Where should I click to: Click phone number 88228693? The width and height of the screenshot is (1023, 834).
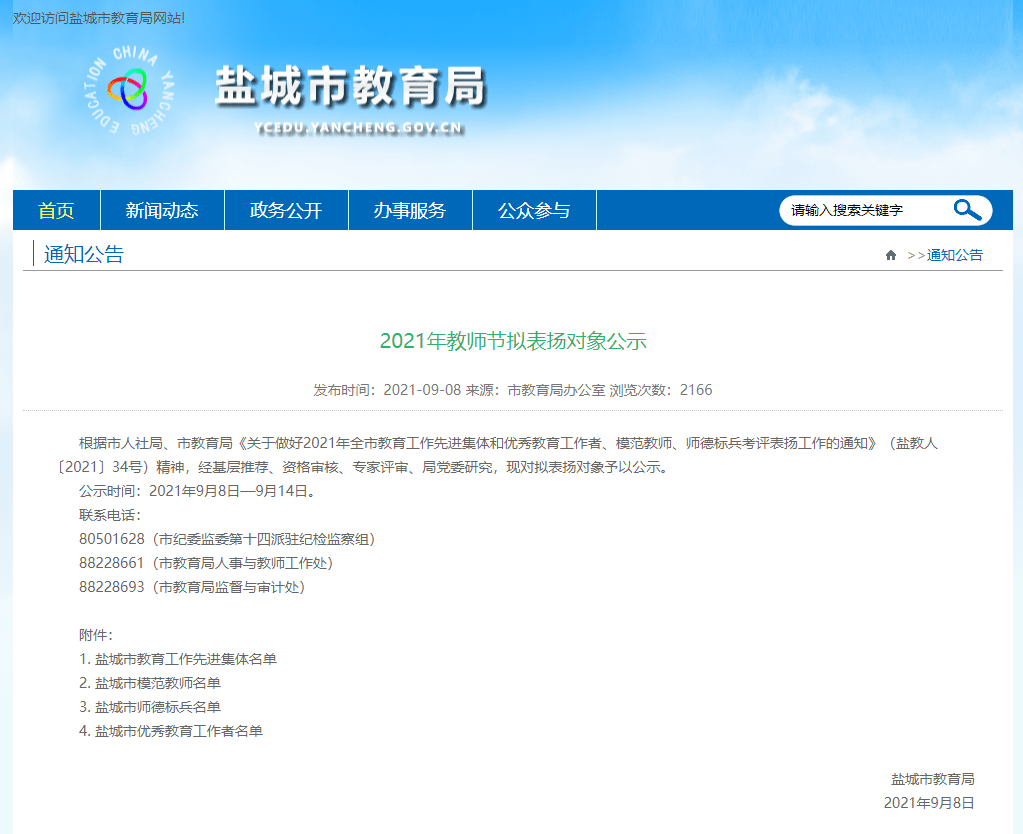pyautogui.click(x=112, y=587)
